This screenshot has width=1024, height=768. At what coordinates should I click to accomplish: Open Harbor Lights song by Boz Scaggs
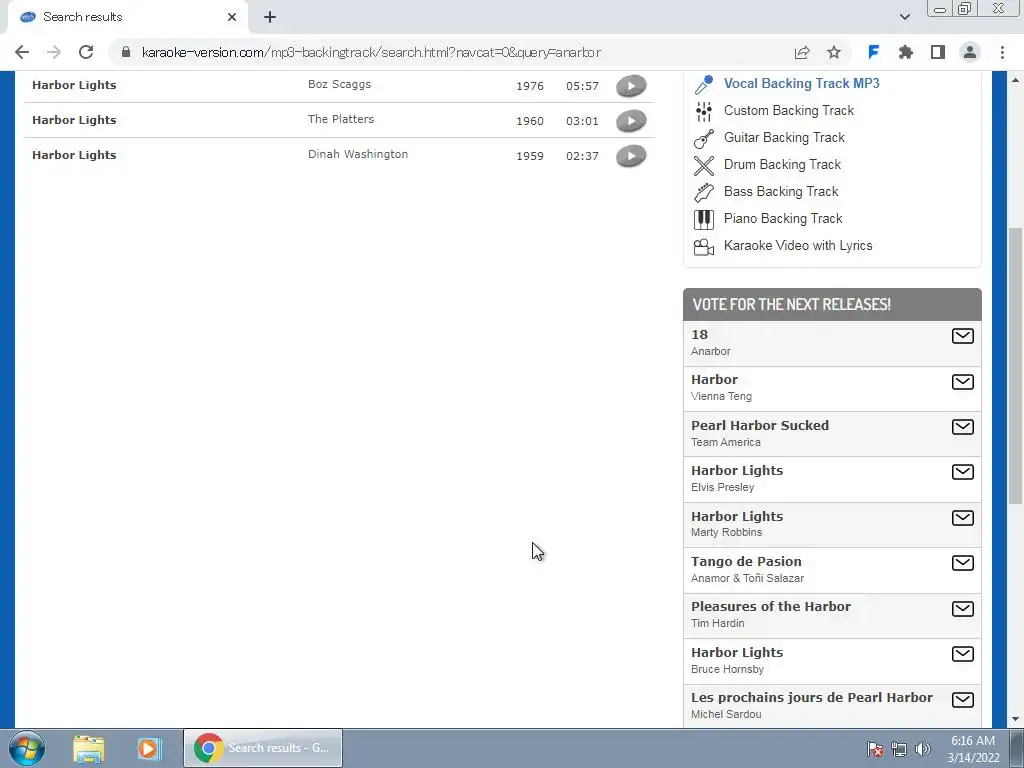coord(74,85)
